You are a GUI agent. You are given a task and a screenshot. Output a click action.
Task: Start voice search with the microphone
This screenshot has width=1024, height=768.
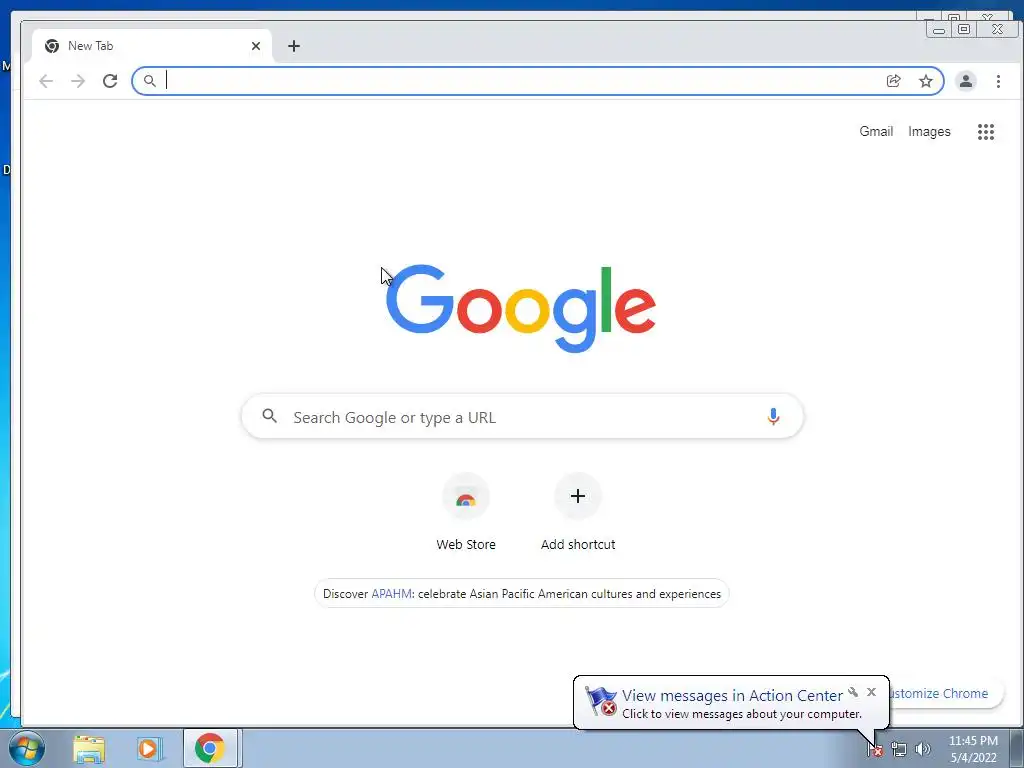point(773,417)
